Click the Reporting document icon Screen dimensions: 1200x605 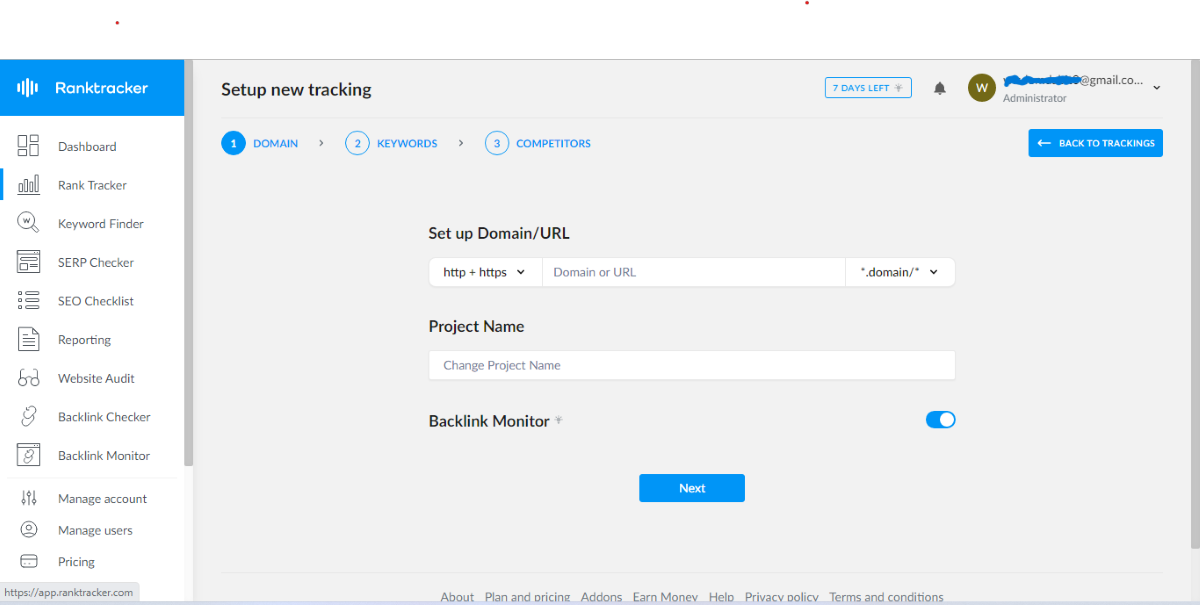pyautogui.click(x=28, y=339)
